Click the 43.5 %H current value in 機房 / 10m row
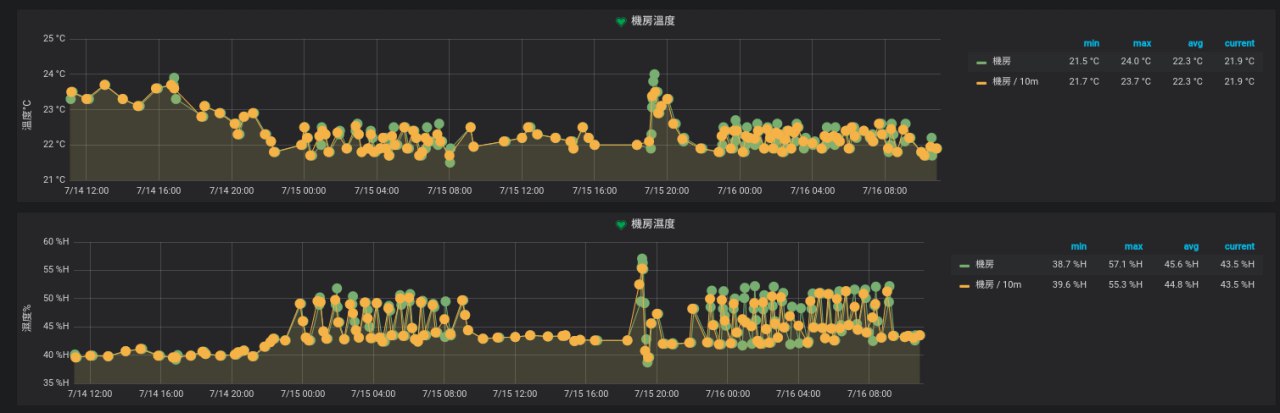 point(1237,285)
